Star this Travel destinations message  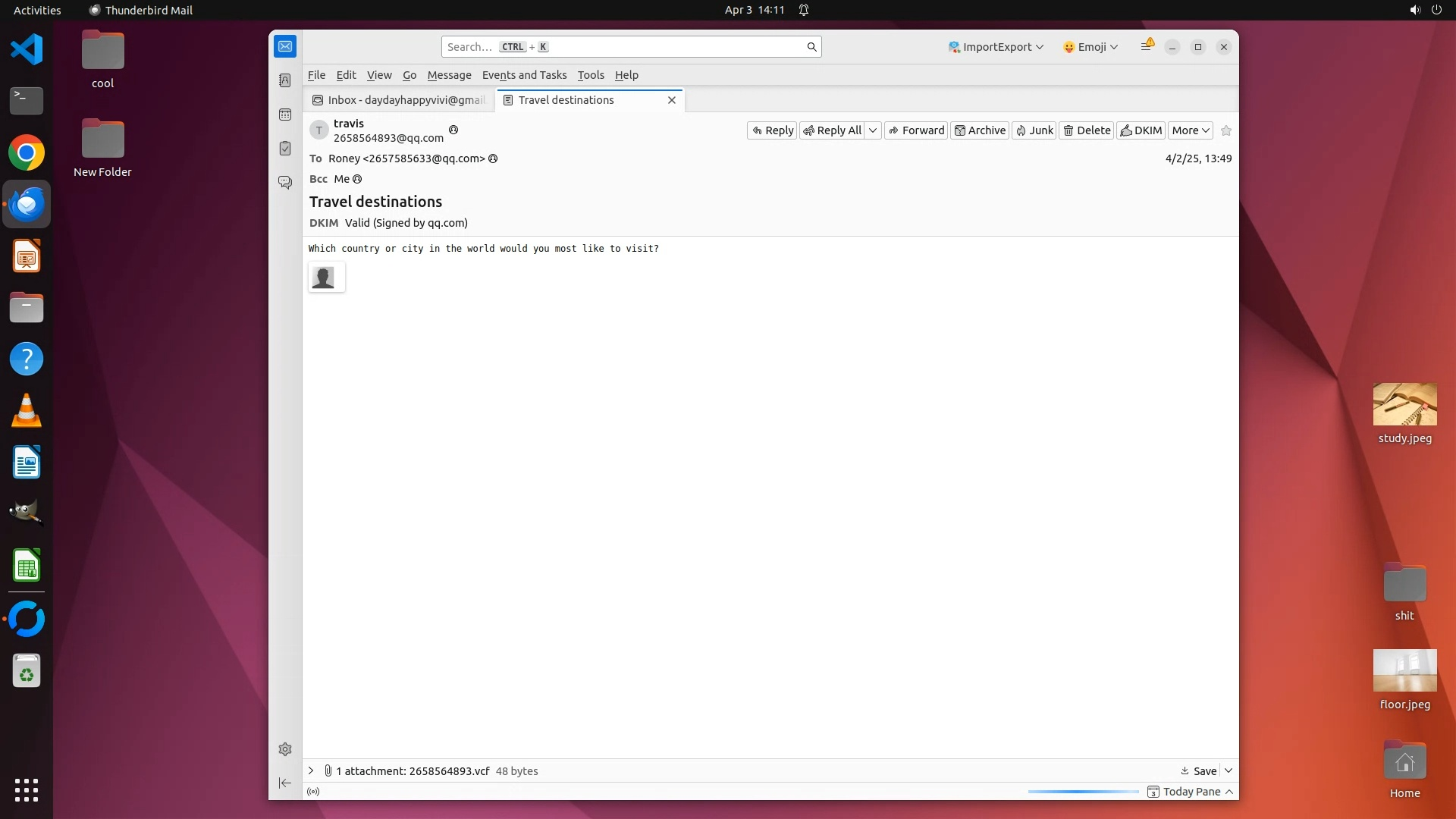click(x=1226, y=130)
